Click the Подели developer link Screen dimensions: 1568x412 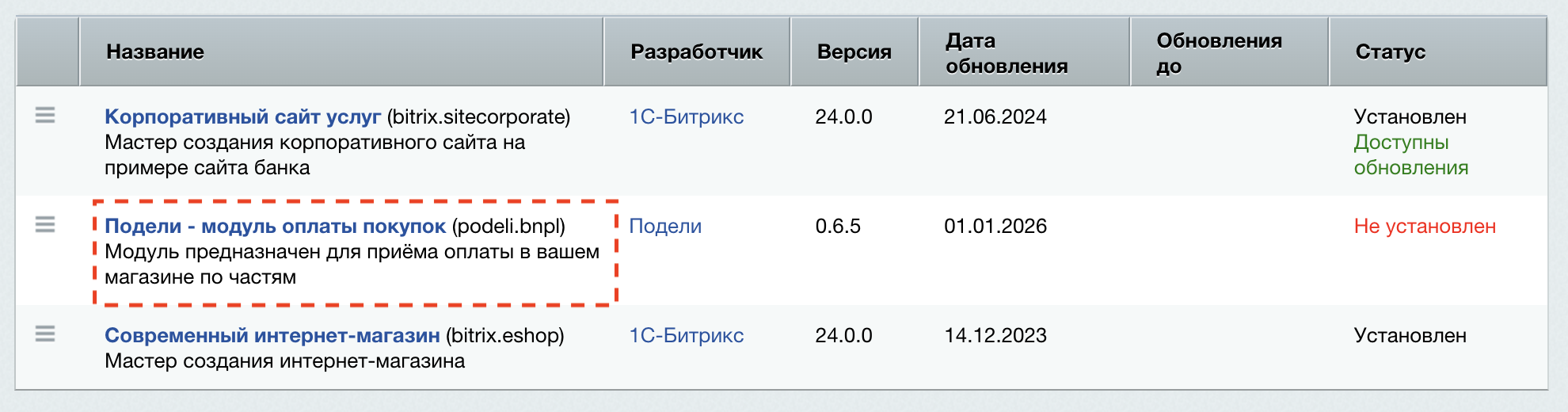click(x=665, y=226)
